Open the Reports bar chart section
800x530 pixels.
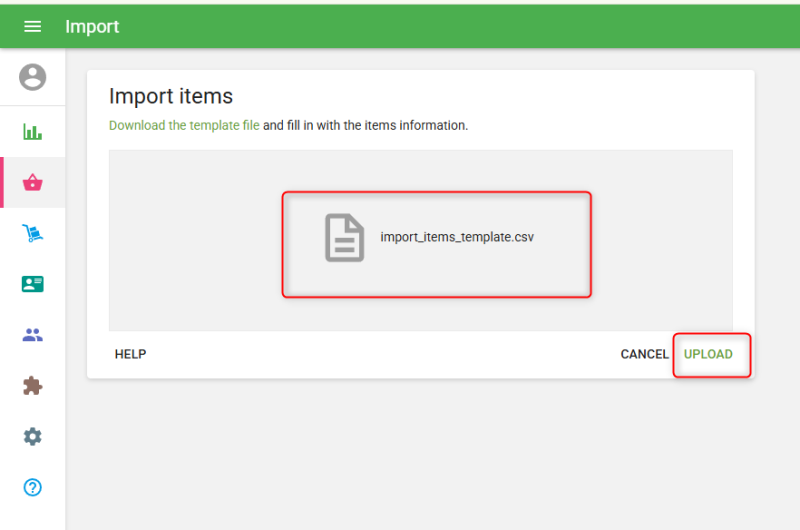click(x=32, y=132)
